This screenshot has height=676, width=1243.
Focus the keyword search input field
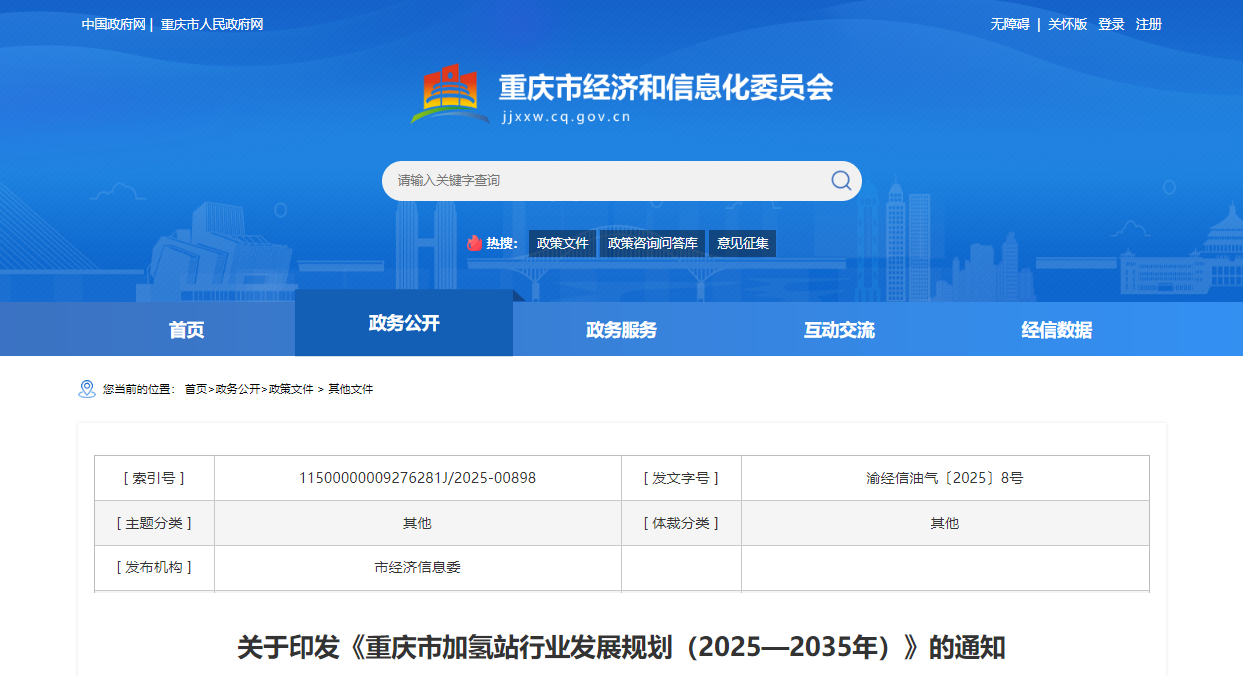(x=600, y=181)
